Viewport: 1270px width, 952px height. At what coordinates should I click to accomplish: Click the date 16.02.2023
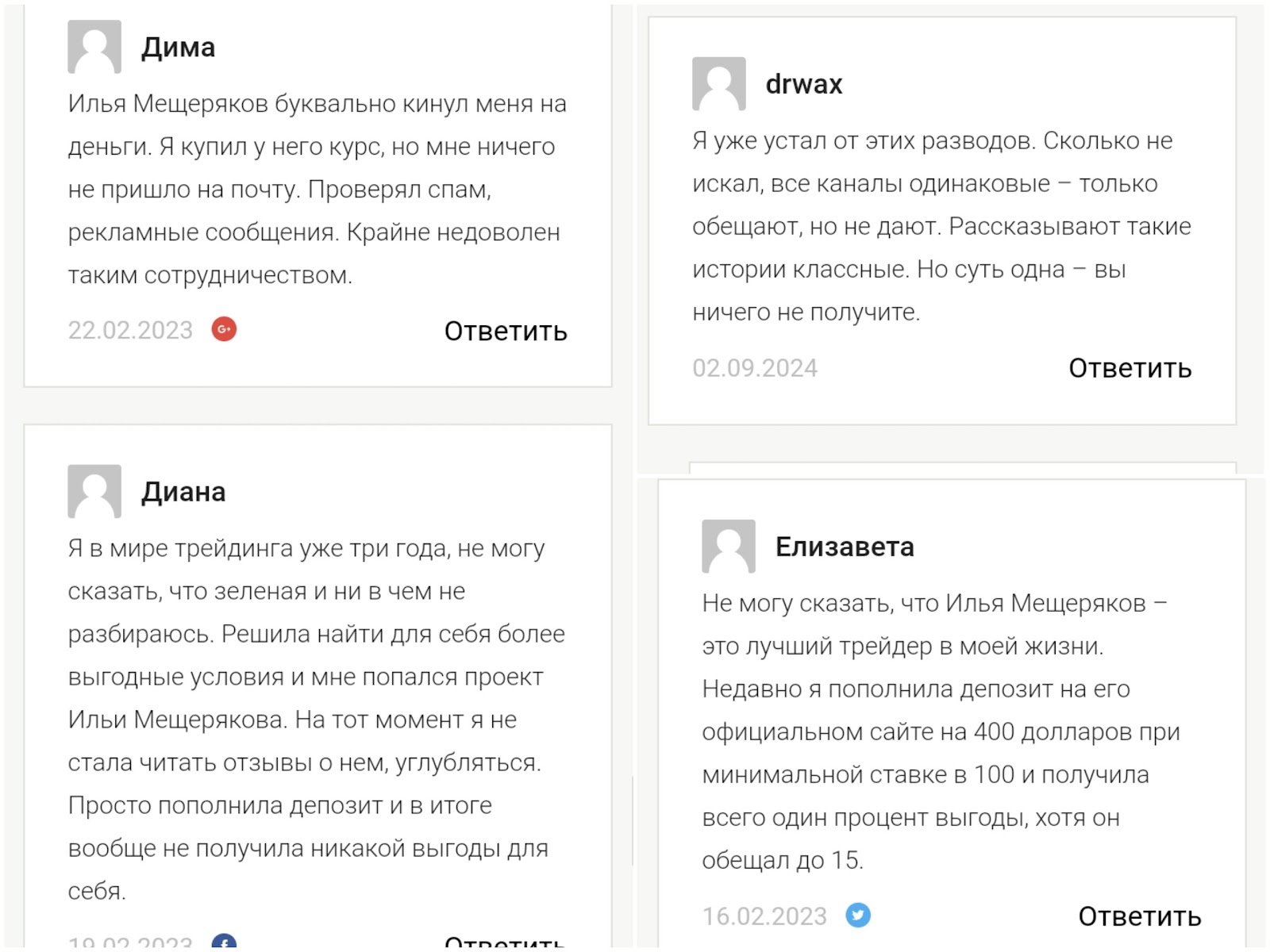click(764, 916)
